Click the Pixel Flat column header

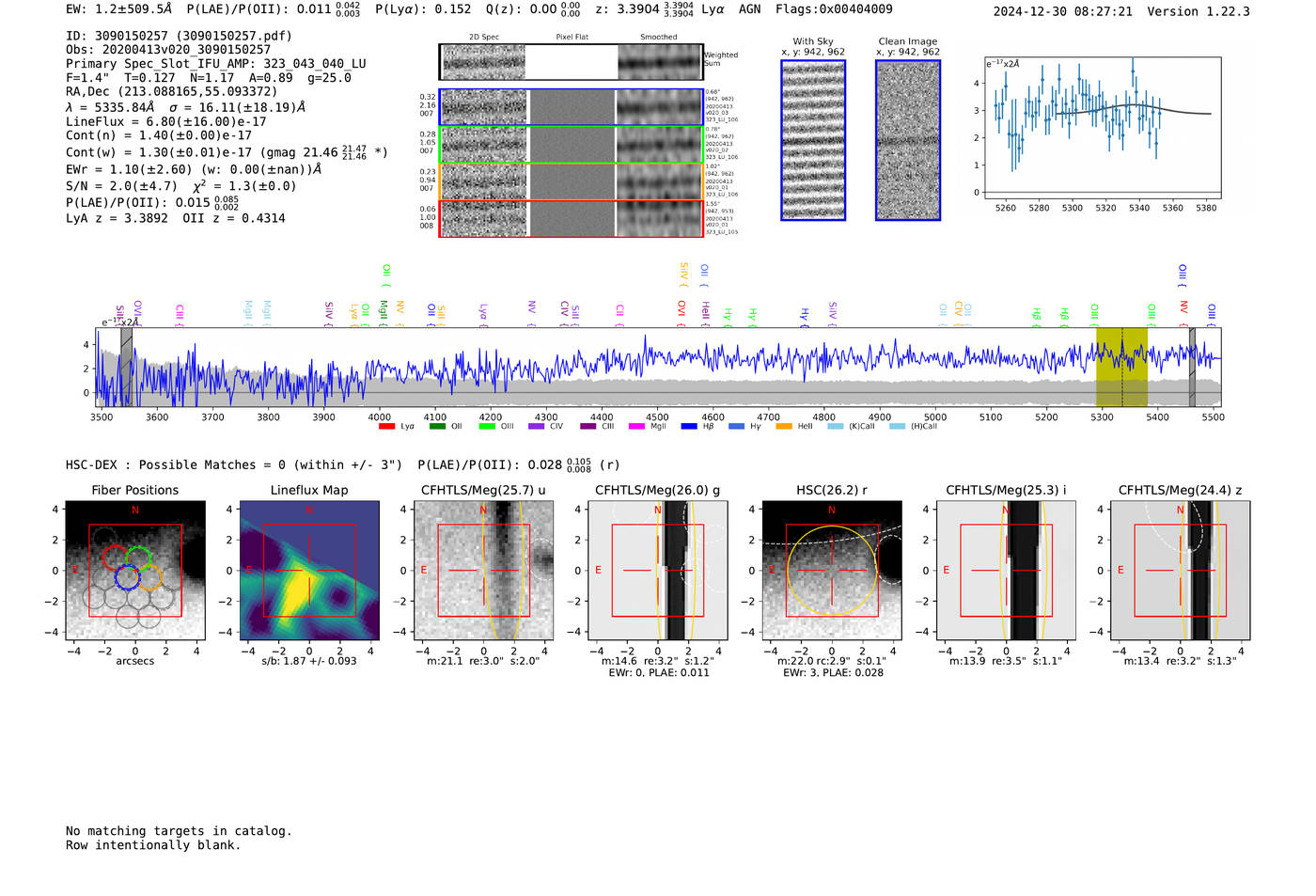pyautogui.click(x=572, y=38)
